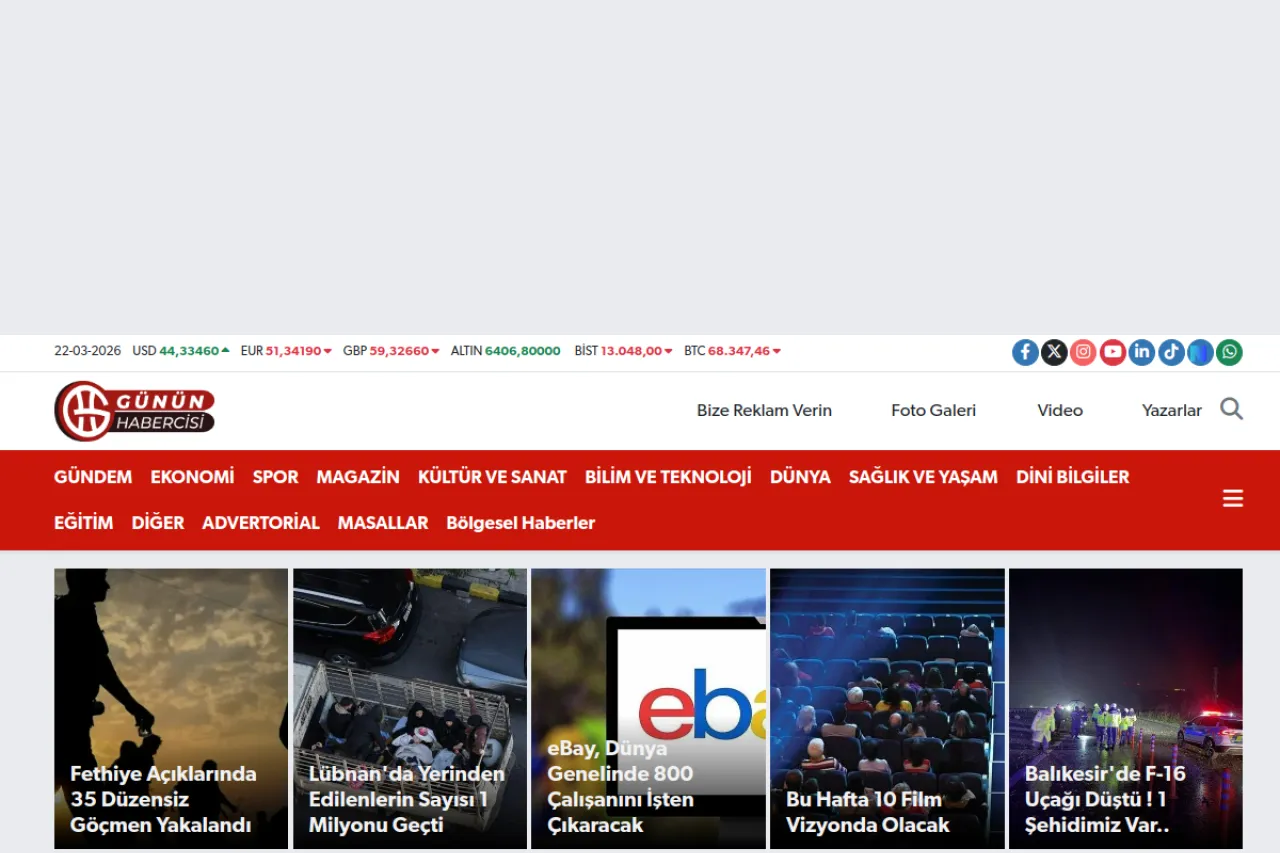Open the Yazarlar page link
The image size is (1280, 853).
pos(1171,410)
